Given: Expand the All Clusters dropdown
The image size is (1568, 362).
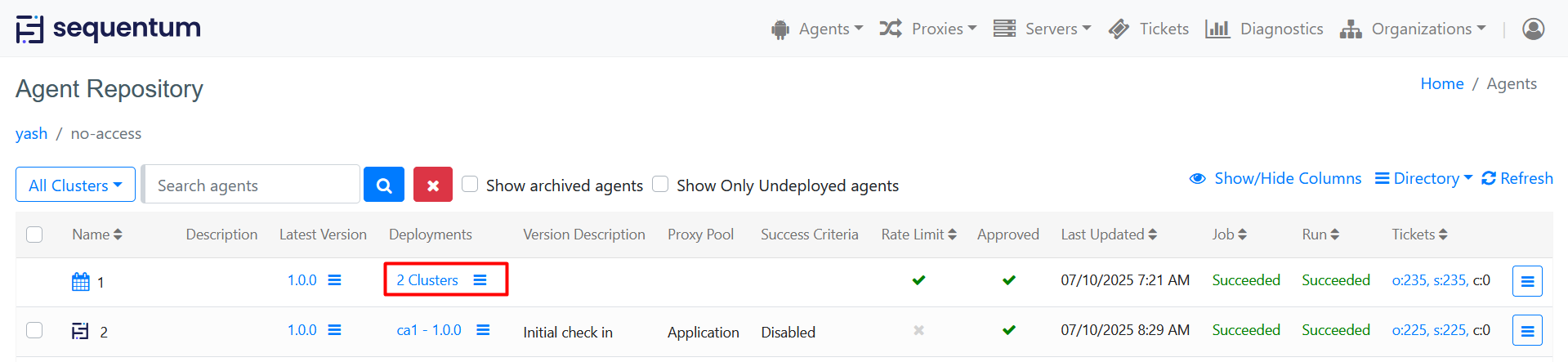Looking at the screenshot, I should click(x=75, y=185).
